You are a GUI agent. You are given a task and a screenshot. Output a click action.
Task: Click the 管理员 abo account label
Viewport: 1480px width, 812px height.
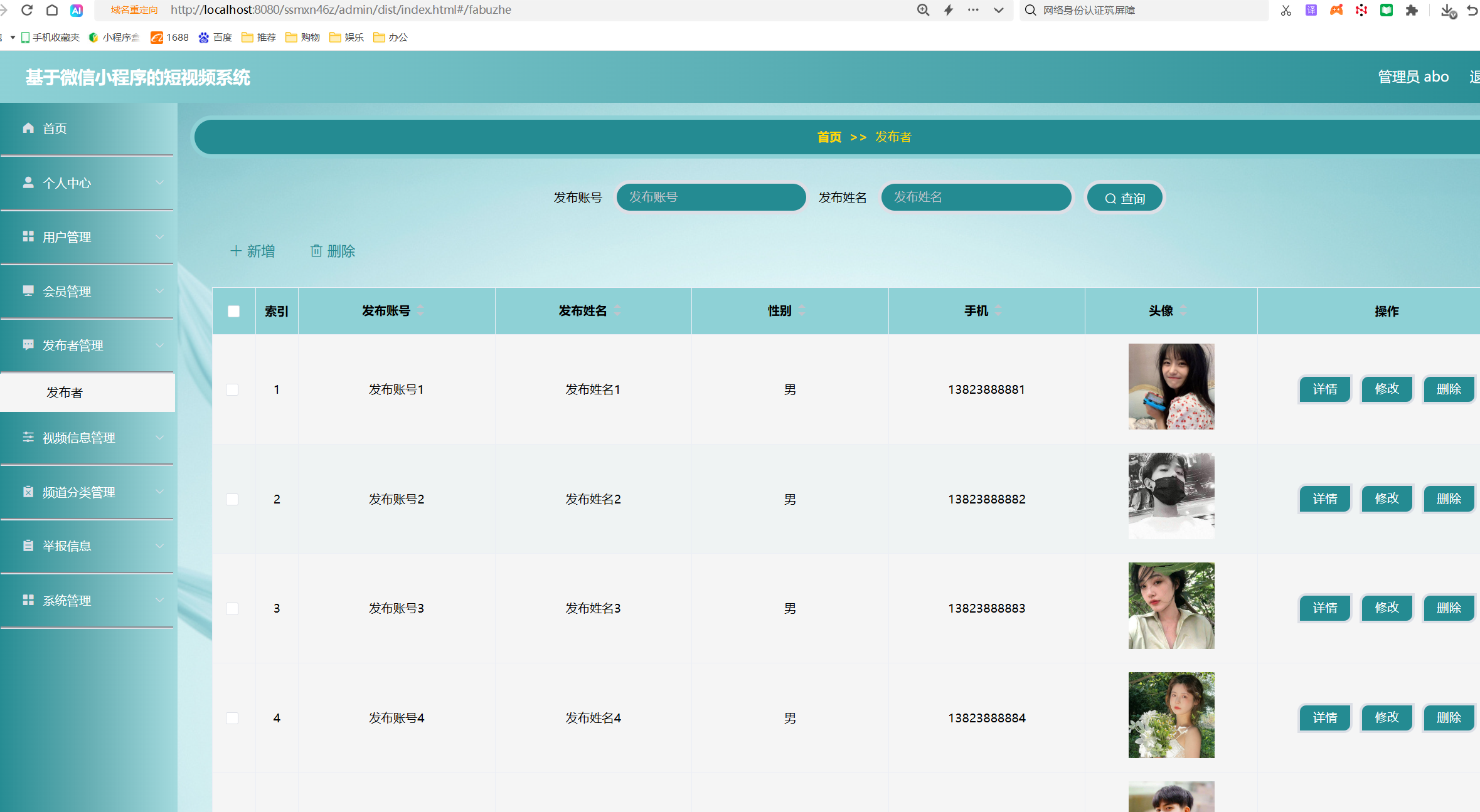pyautogui.click(x=1413, y=77)
